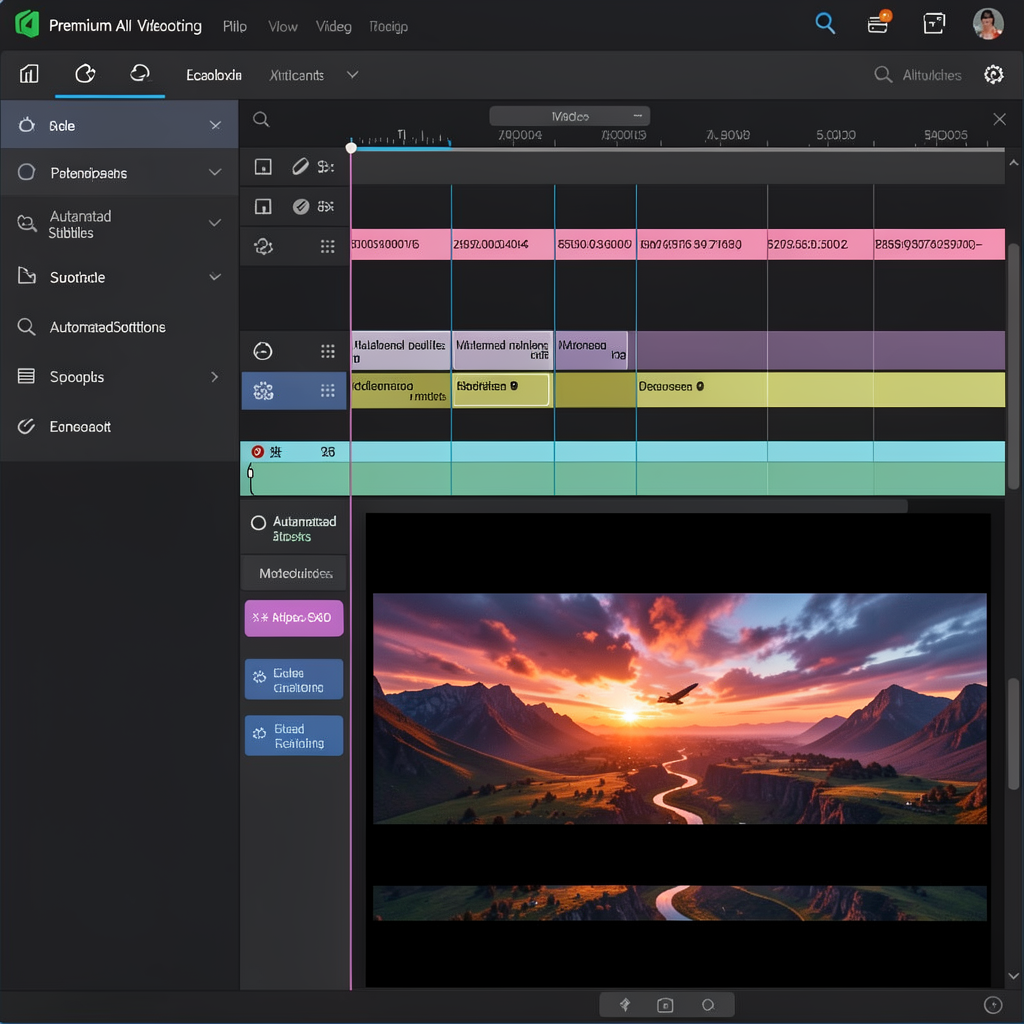Click the pencil edit icon on first track
The image size is (1024, 1024).
[300, 167]
